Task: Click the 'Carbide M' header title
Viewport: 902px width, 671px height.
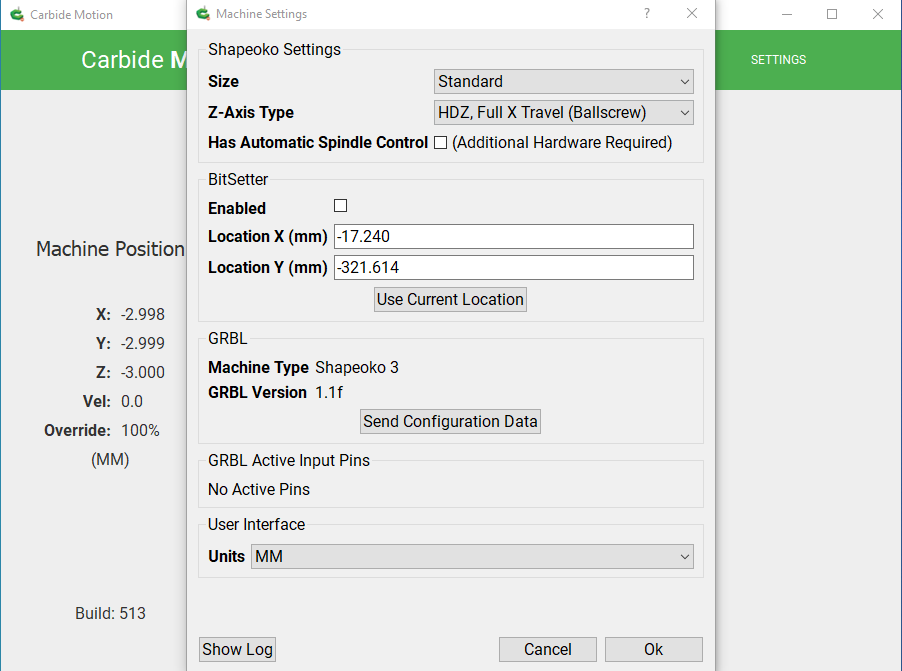Action: 134,60
